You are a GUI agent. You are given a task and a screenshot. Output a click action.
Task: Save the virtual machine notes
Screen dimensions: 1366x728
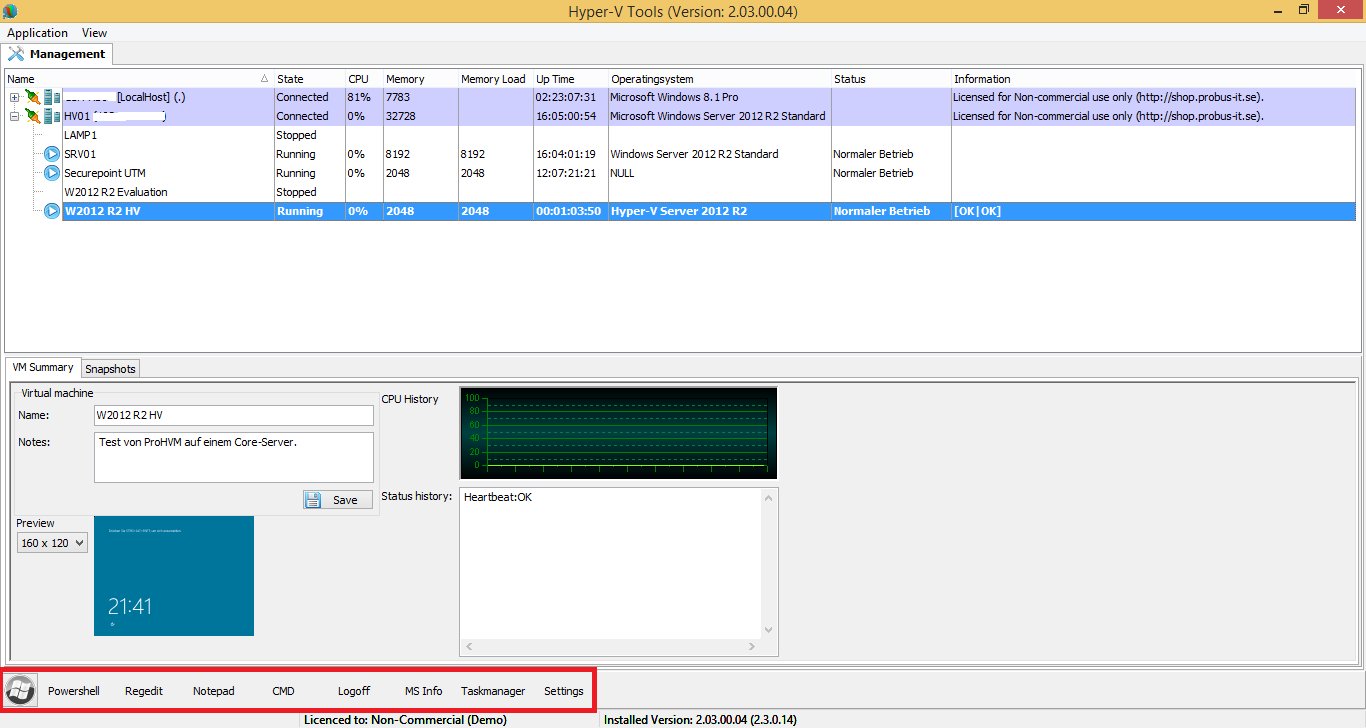coord(337,500)
